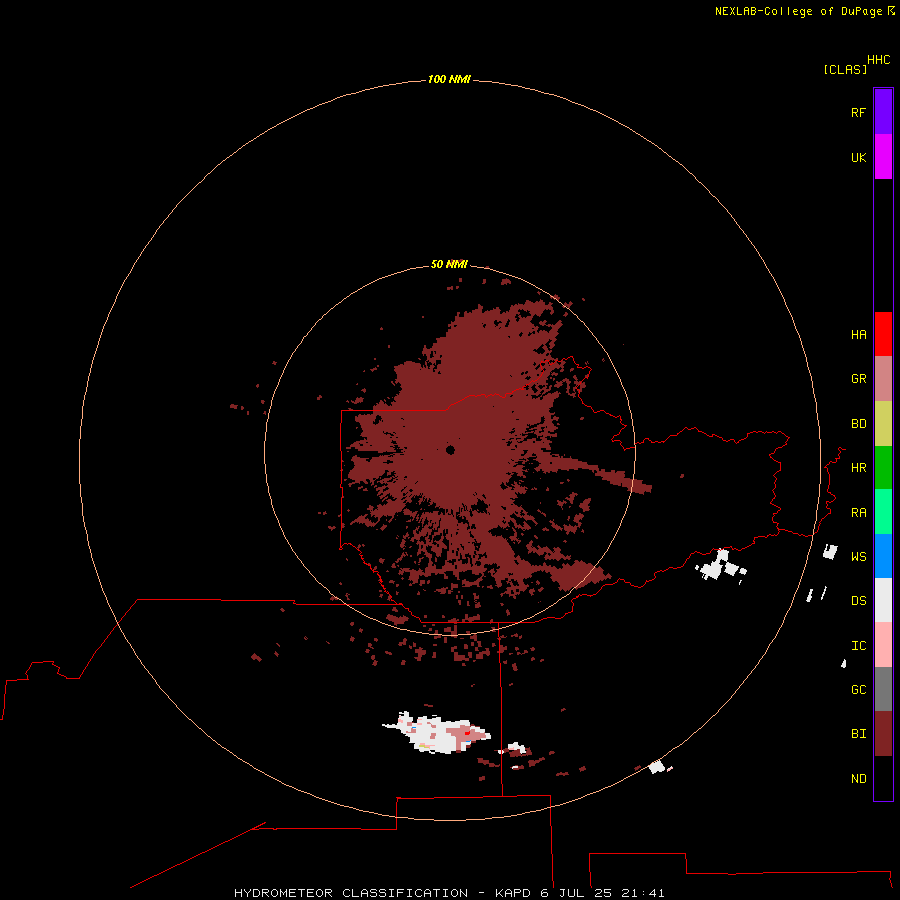Click the GR legend label
Screen dimensions: 900x900
(858, 379)
